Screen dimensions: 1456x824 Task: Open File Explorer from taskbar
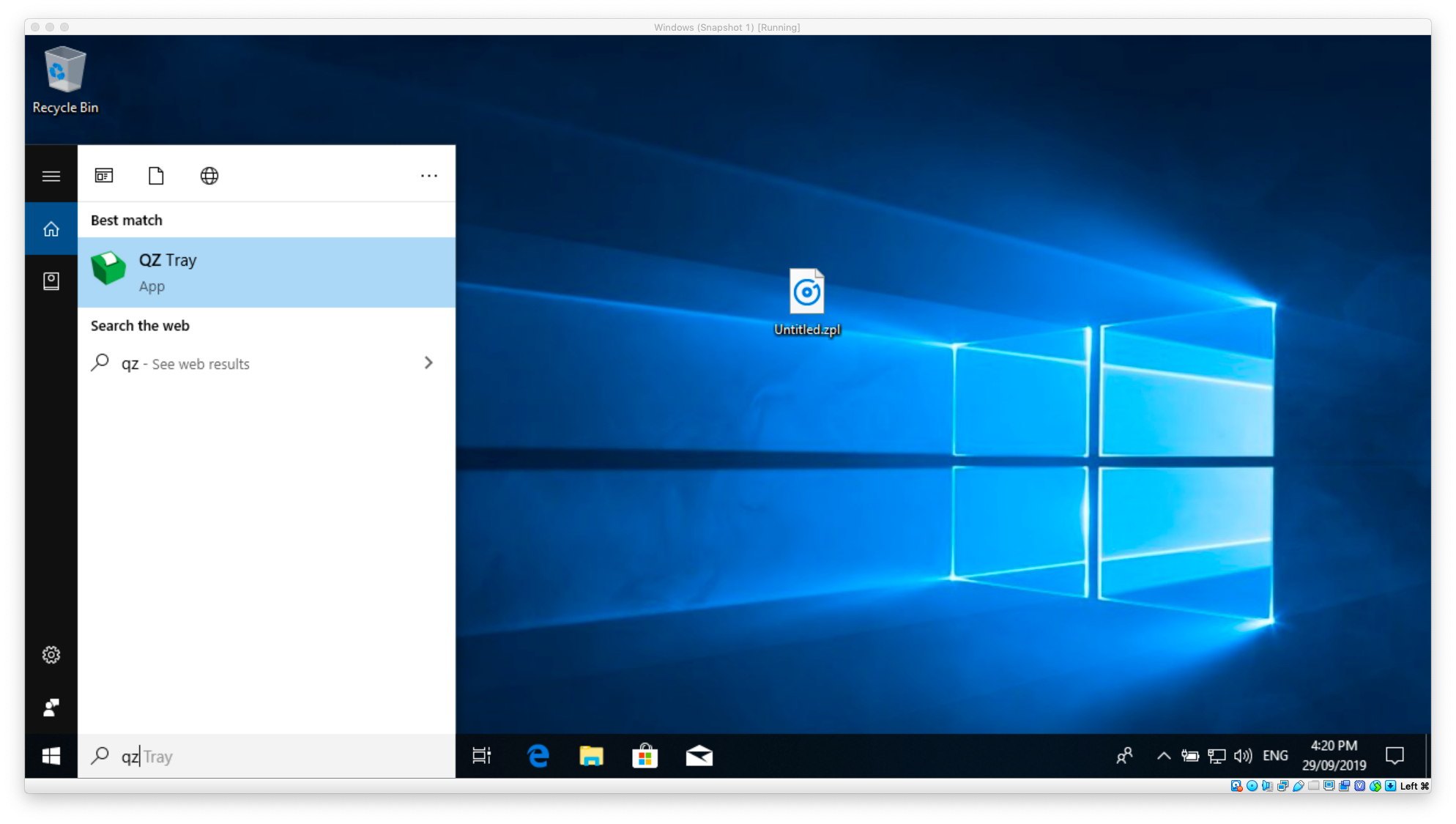click(x=591, y=756)
